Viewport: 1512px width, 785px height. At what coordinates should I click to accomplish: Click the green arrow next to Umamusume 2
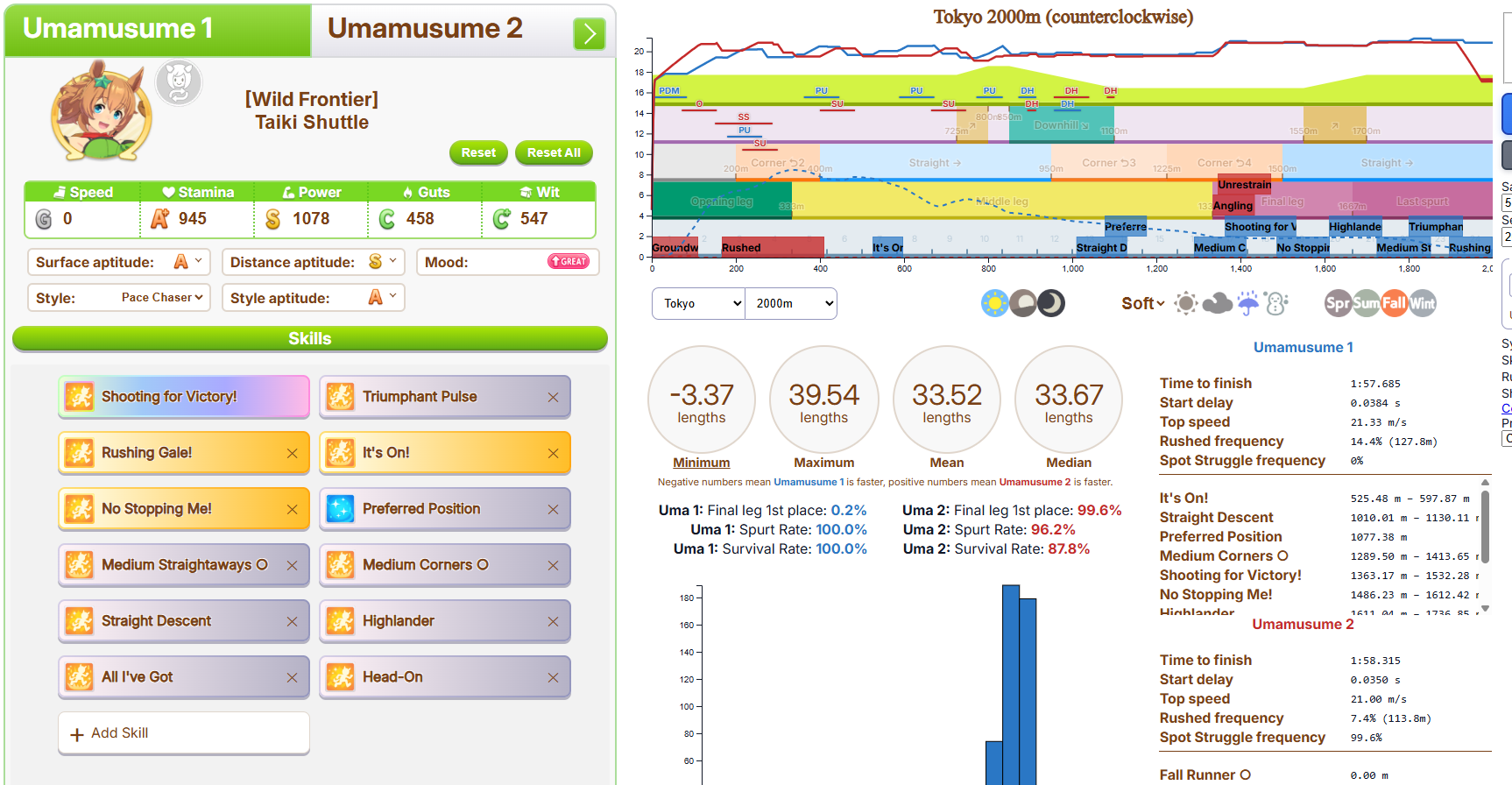point(590,34)
